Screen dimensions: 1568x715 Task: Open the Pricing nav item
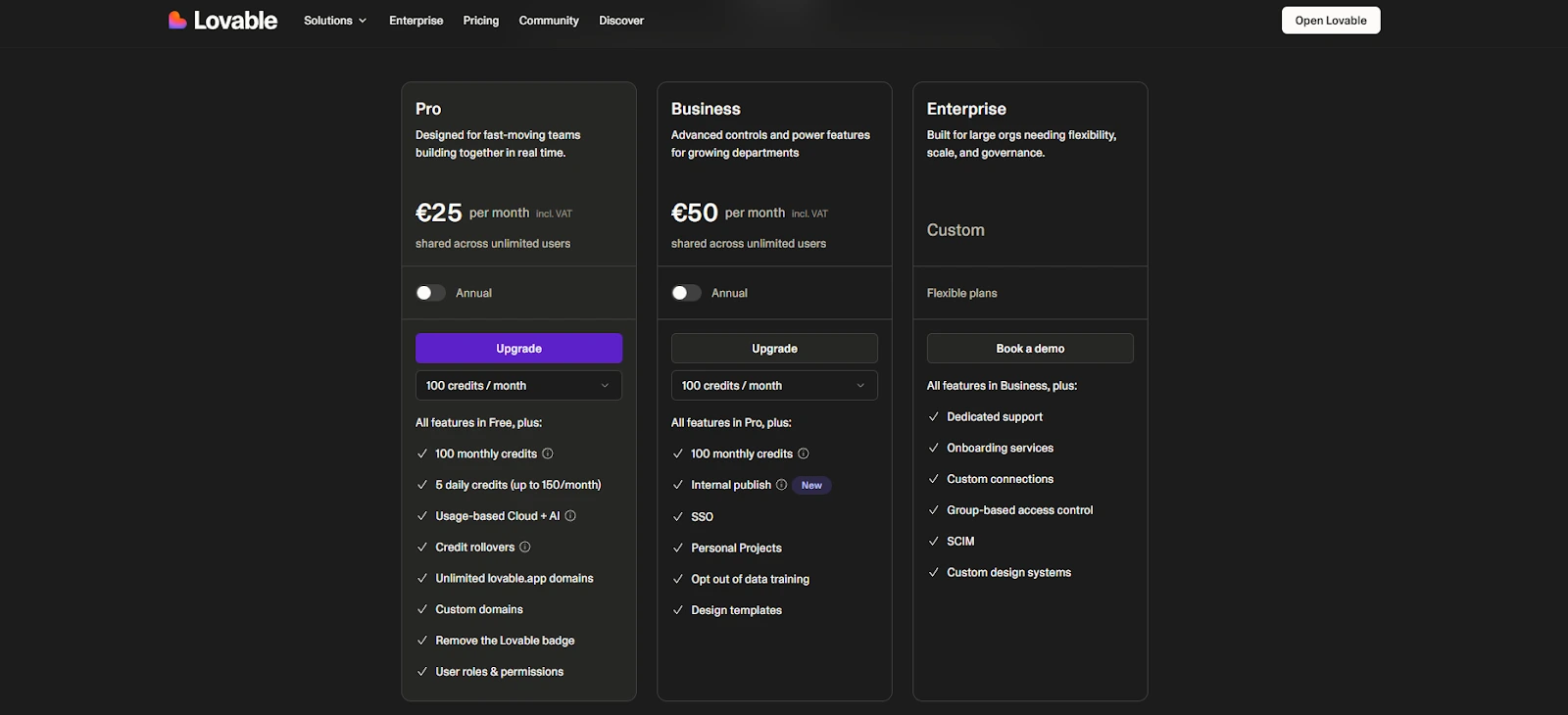(x=481, y=21)
